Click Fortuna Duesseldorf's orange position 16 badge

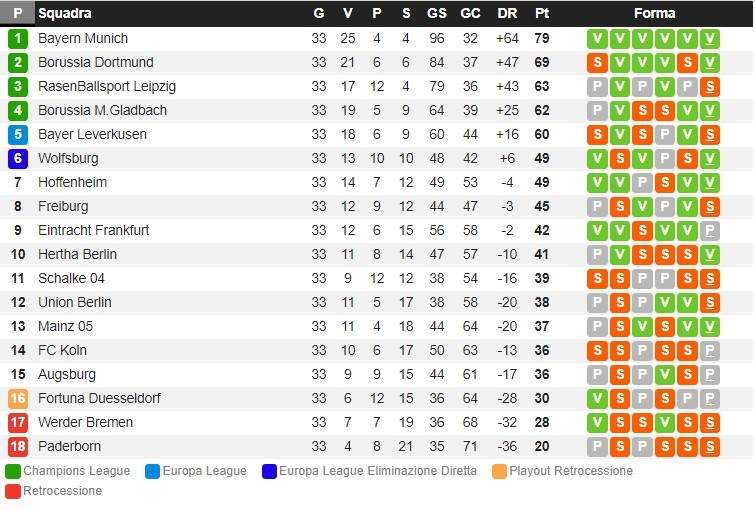(17, 399)
